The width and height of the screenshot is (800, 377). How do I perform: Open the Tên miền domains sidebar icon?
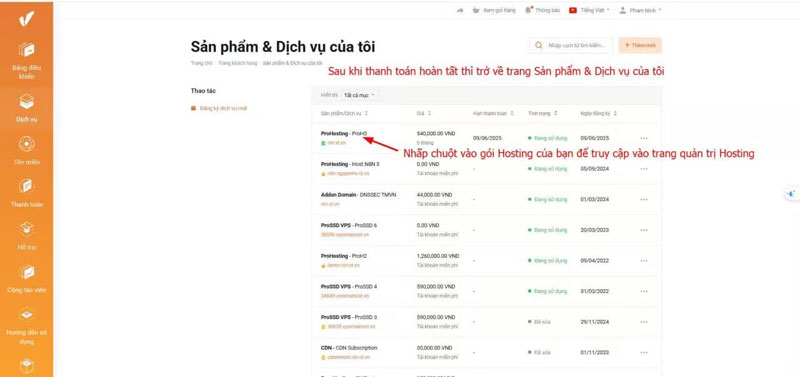point(27,144)
